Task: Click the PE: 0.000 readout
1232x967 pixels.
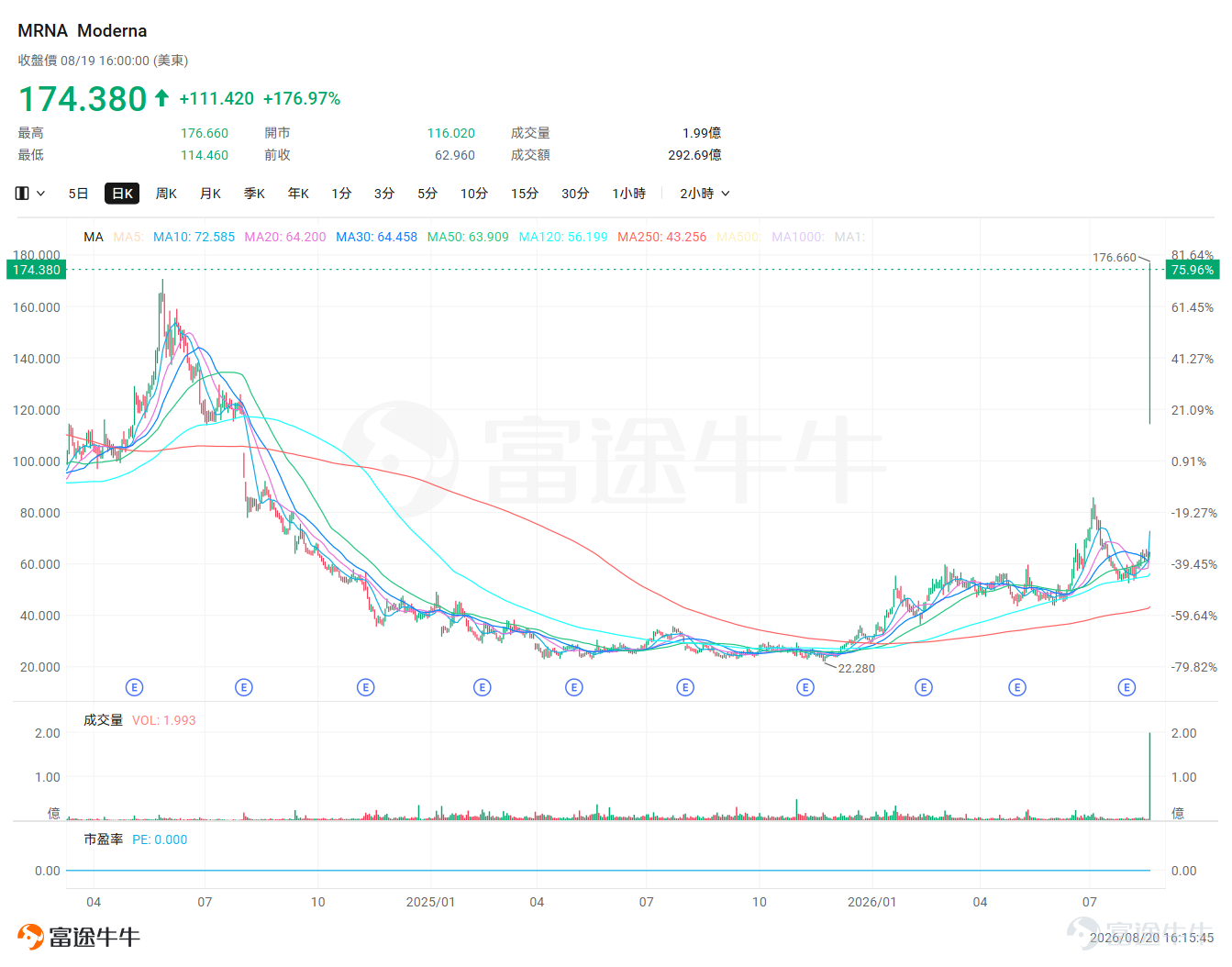Action: 160,839
